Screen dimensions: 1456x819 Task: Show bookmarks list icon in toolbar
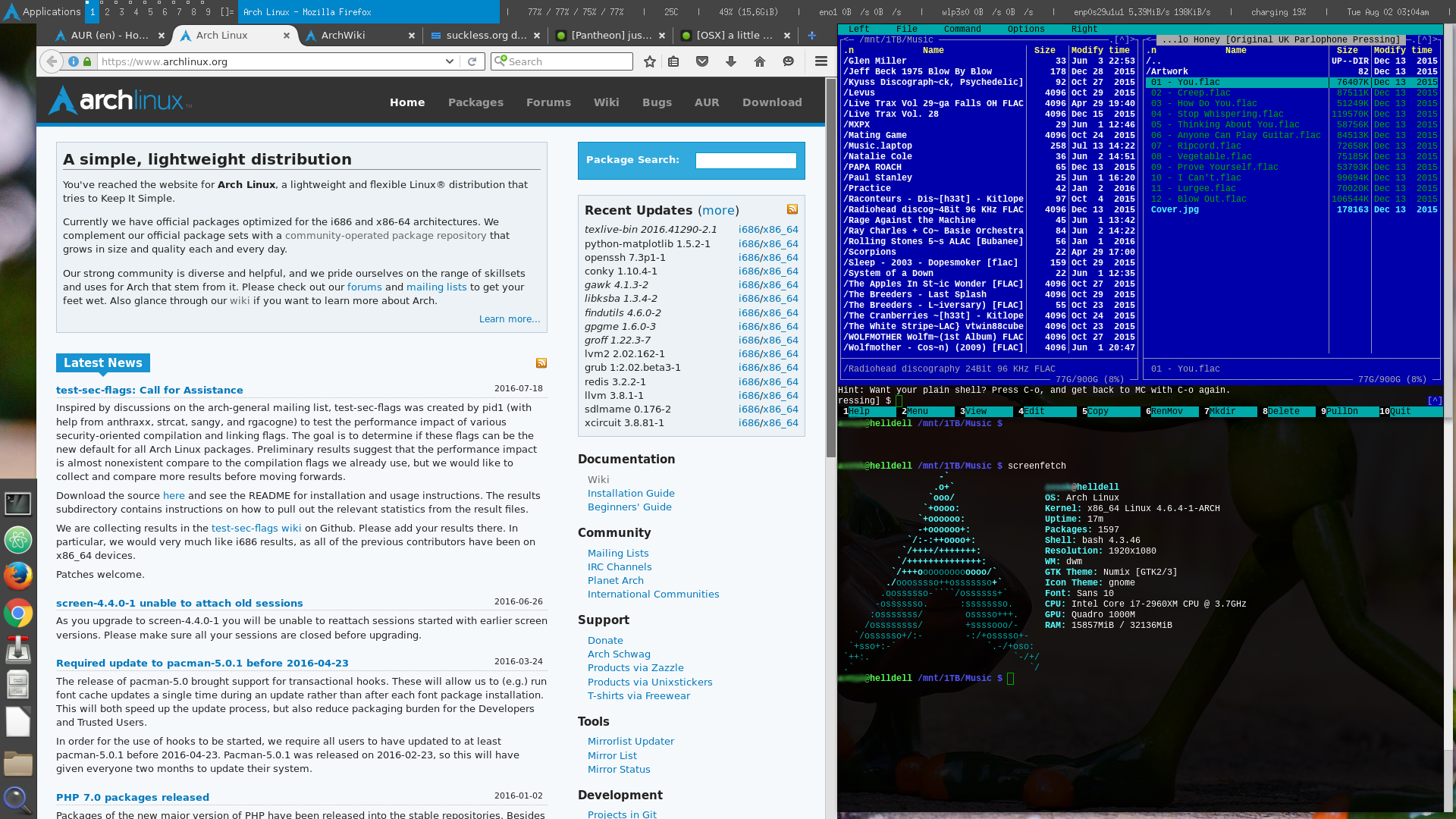[x=673, y=61]
